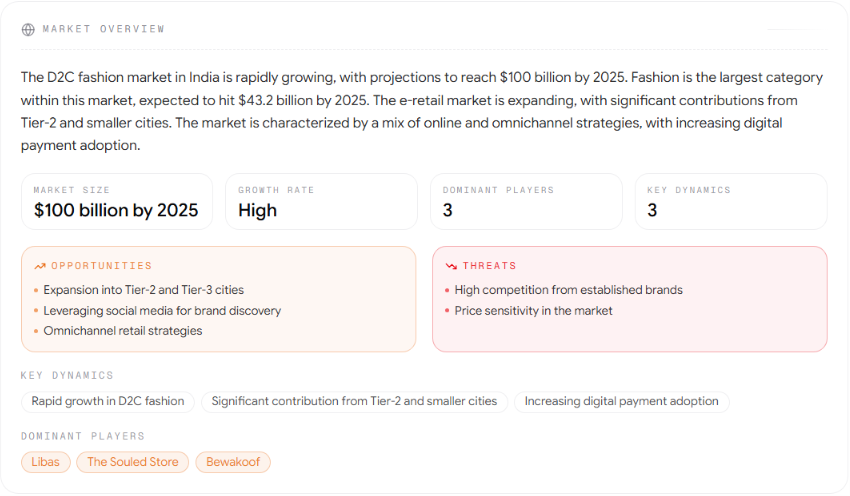Click the Market Overview heading
850x496 pixels.
[104, 29]
